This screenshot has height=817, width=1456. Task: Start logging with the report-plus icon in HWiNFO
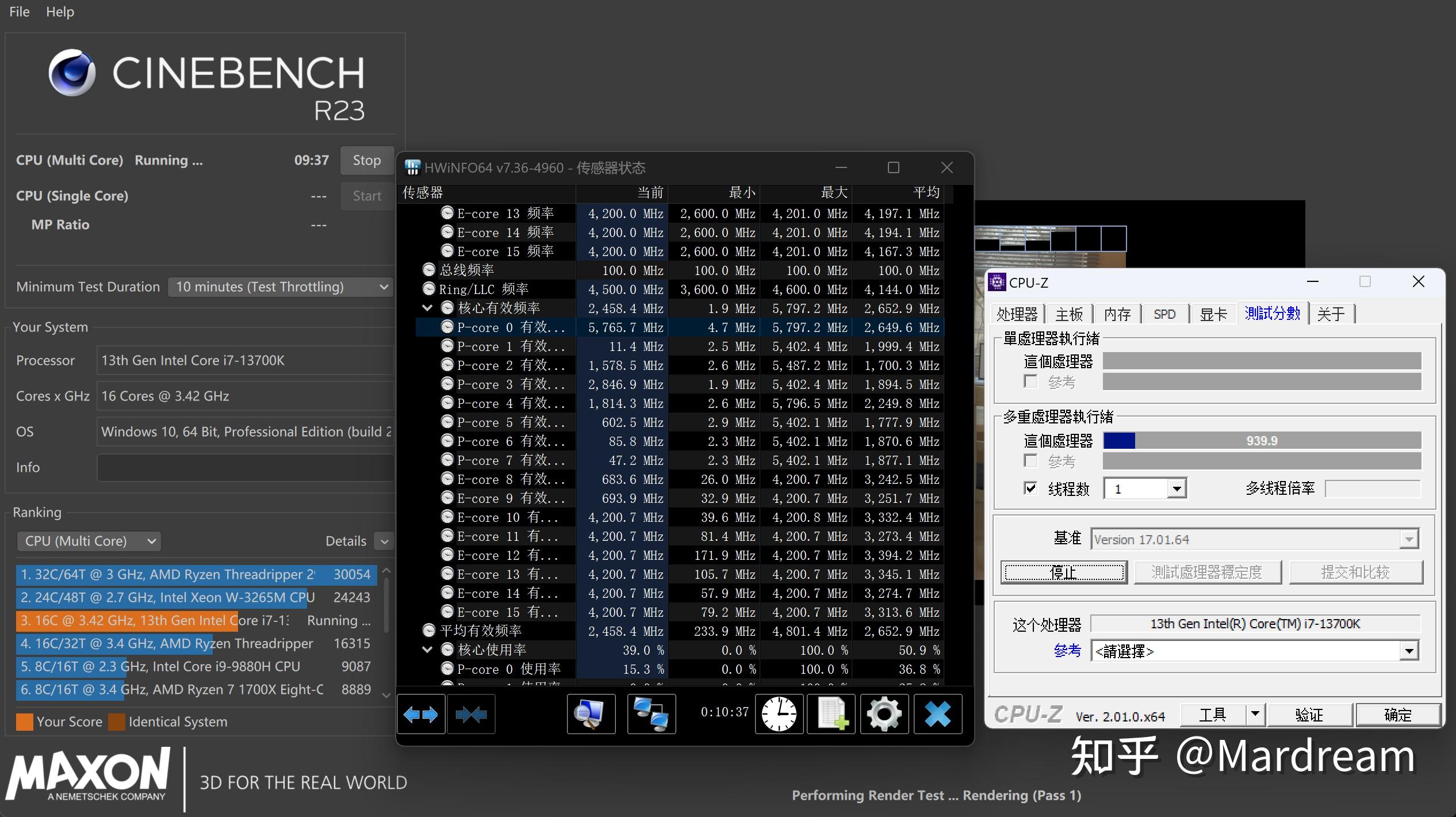tap(832, 713)
